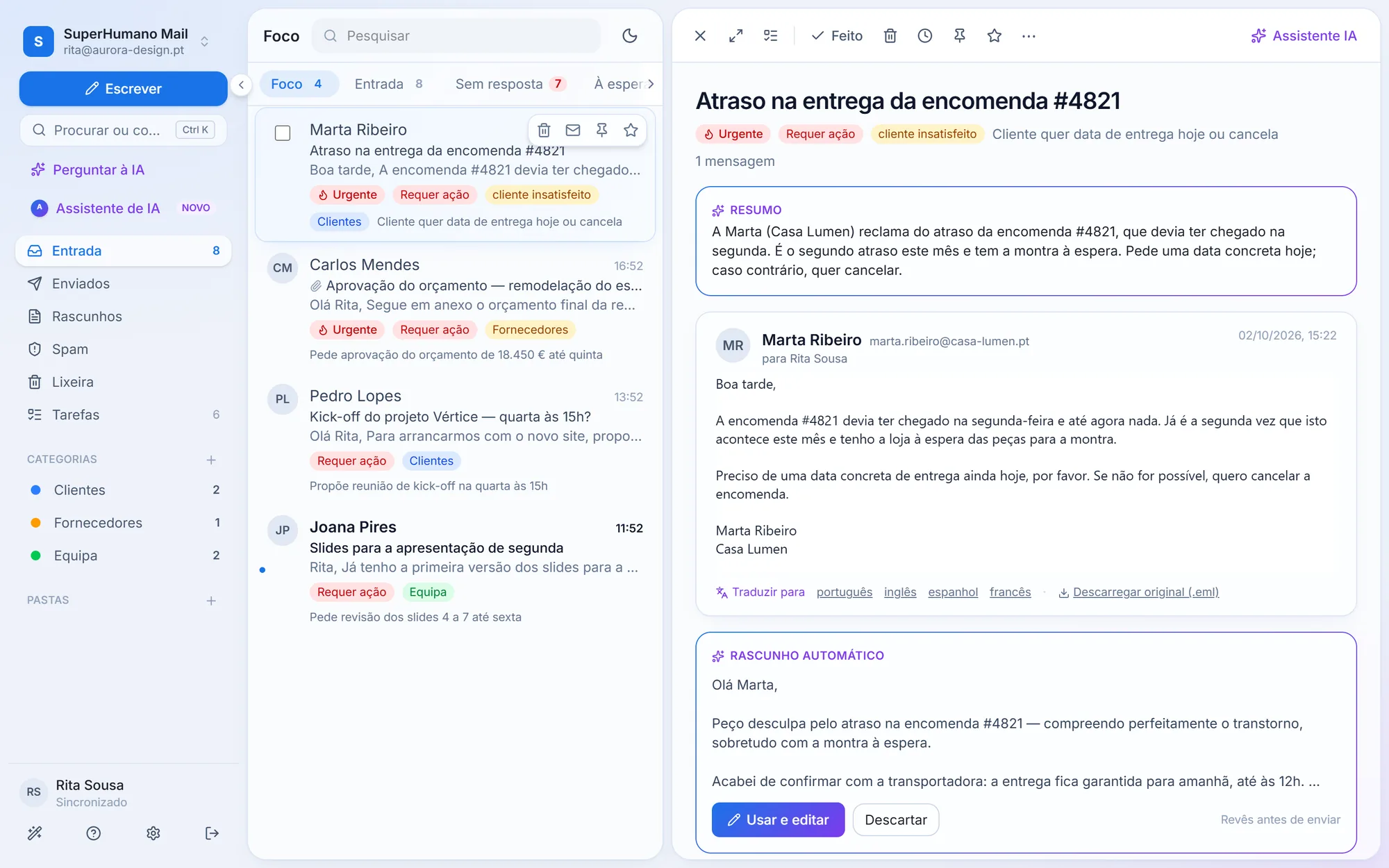Open Carlos Mendes email
The height and width of the screenshot is (868, 1389).
pos(455,309)
